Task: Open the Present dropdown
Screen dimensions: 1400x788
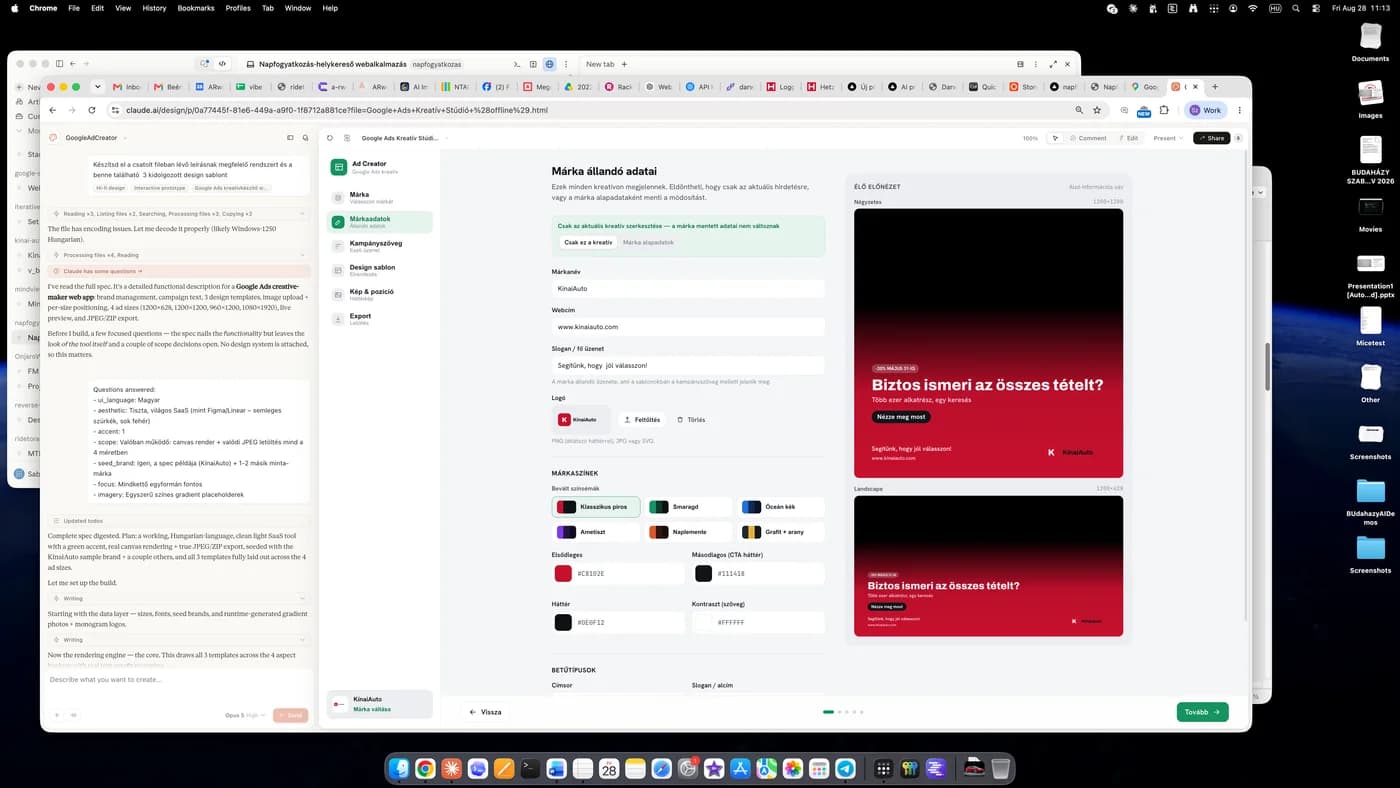Action: [x=1167, y=138]
